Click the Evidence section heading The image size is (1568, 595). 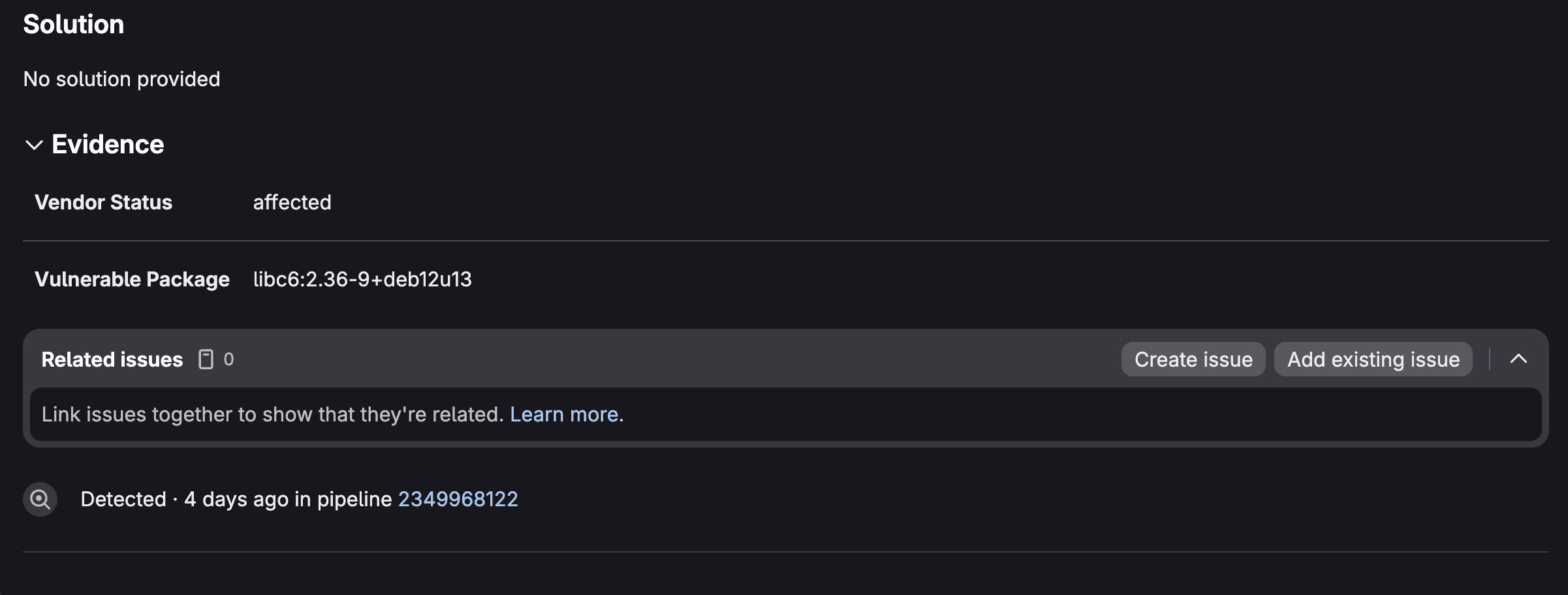[108, 144]
